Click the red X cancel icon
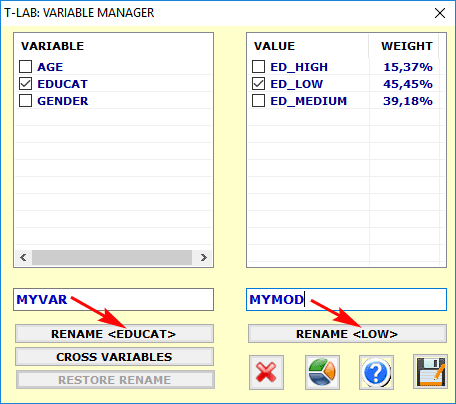This screenshot has height=404, width=456. [x=266, y=372]
